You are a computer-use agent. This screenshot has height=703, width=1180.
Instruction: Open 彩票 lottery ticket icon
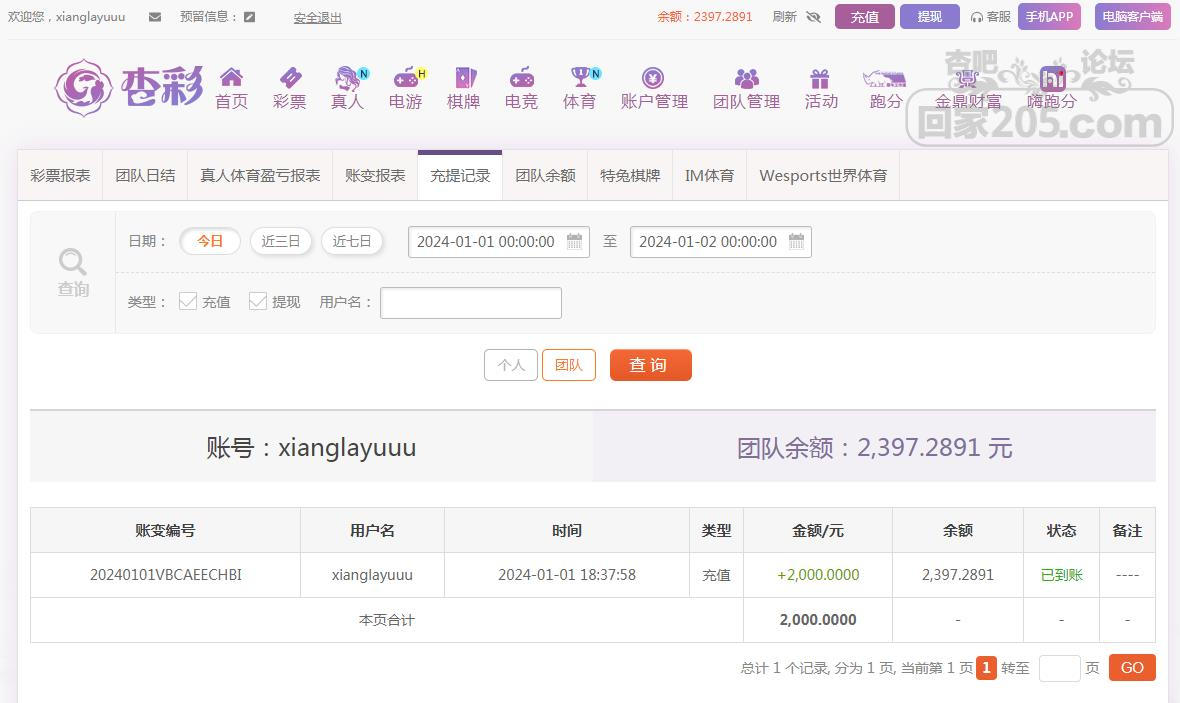(290, 77)
